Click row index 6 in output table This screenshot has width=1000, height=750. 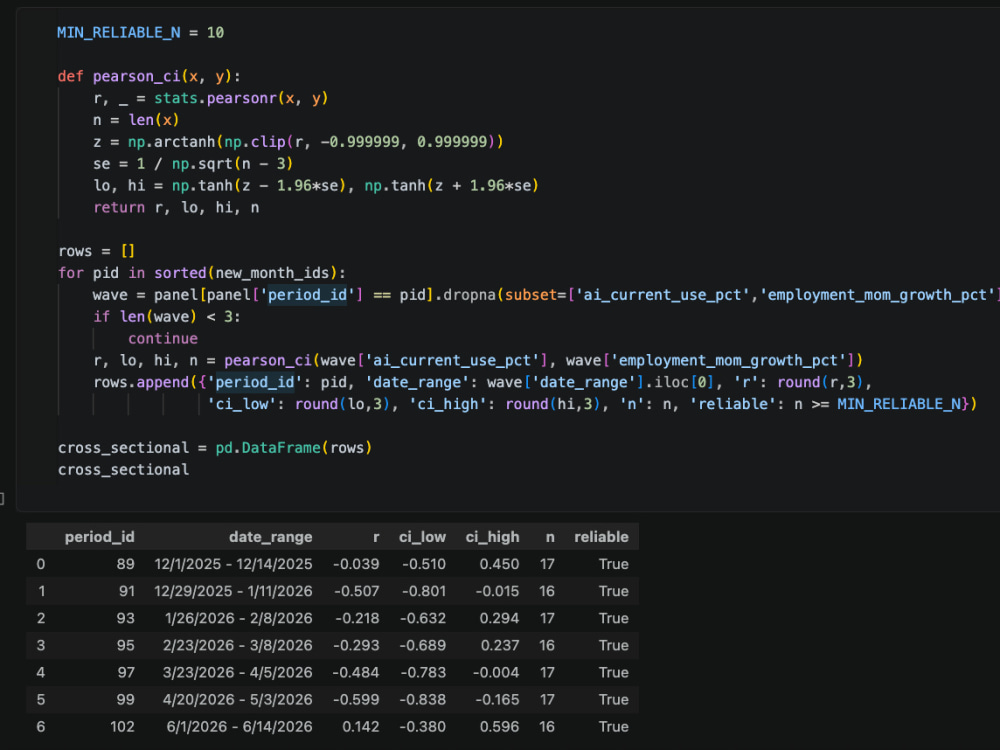point(41,726)
